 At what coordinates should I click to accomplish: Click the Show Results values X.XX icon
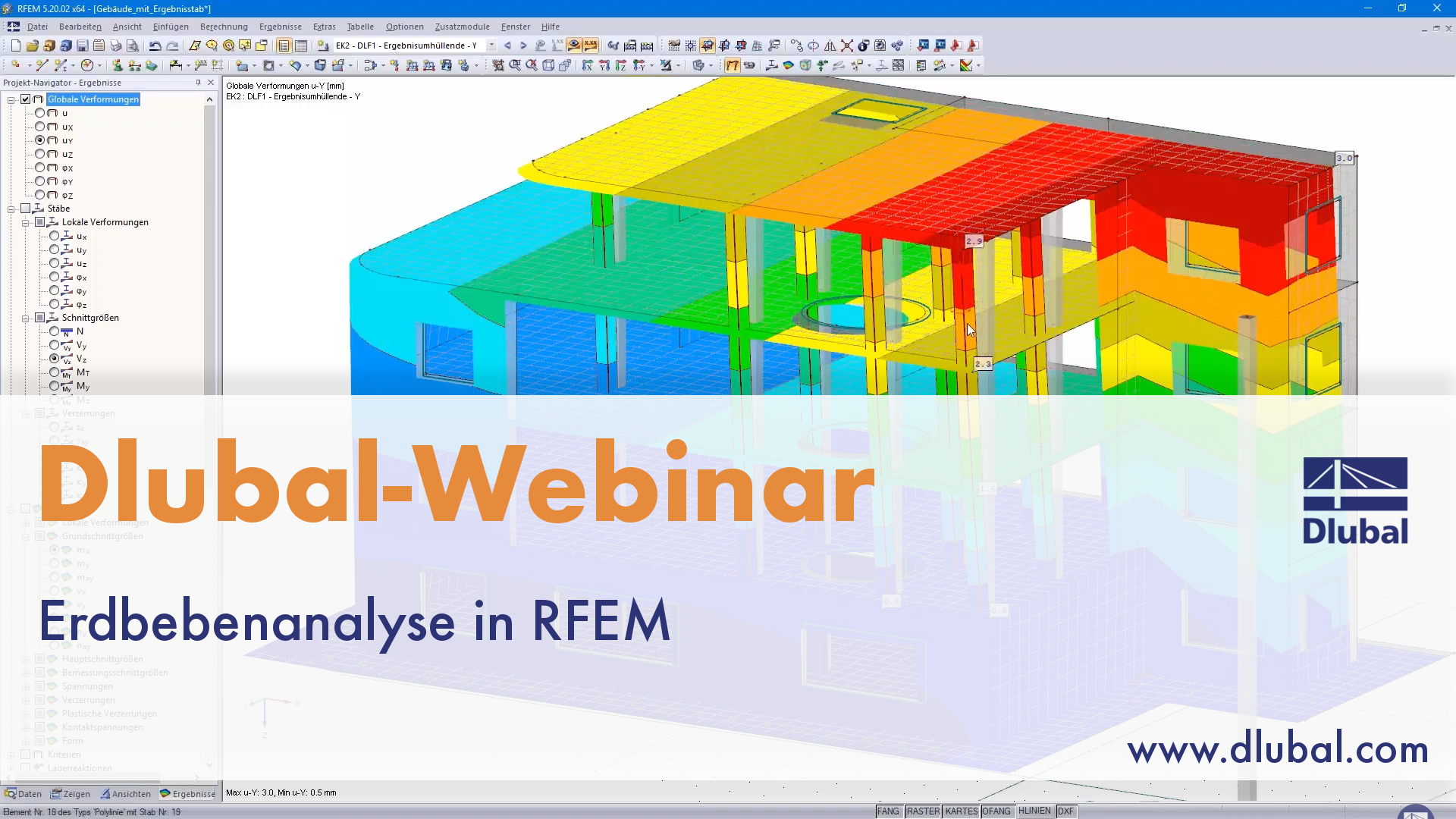(591, 45)
